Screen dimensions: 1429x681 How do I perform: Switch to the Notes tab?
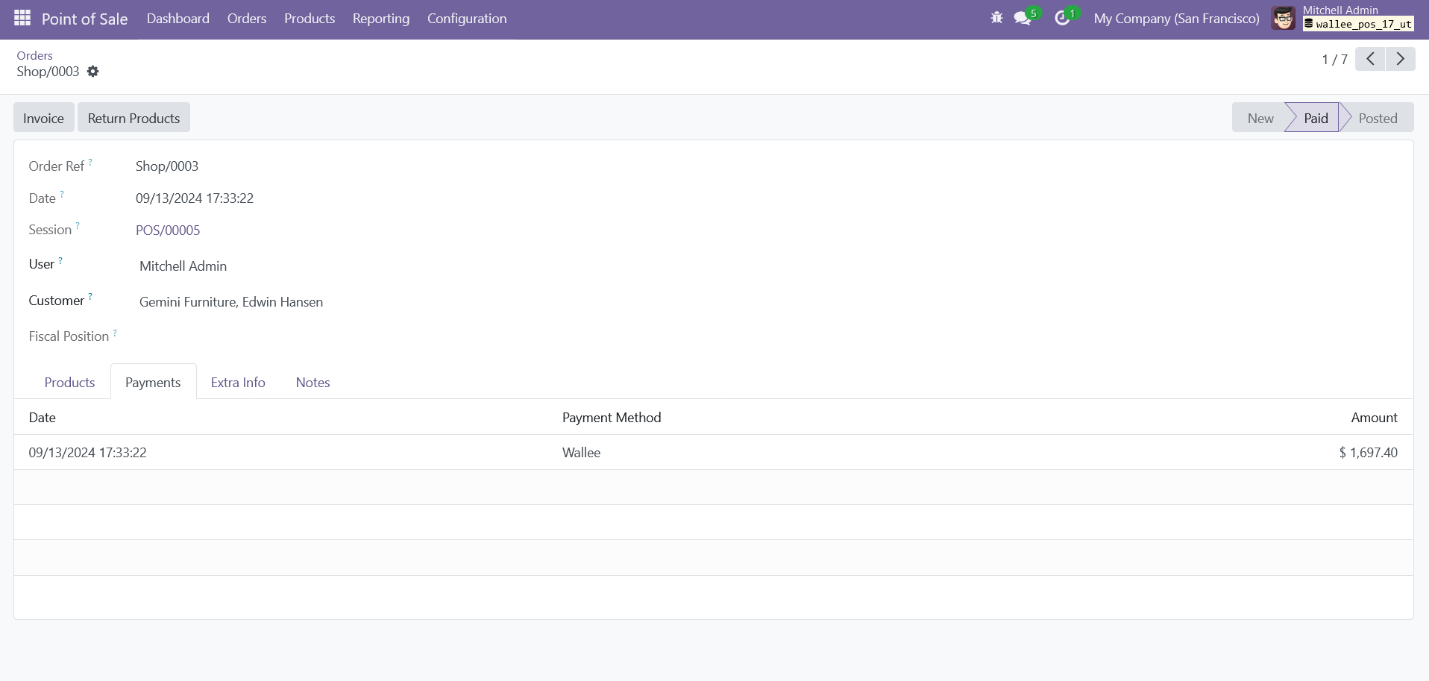313,382
